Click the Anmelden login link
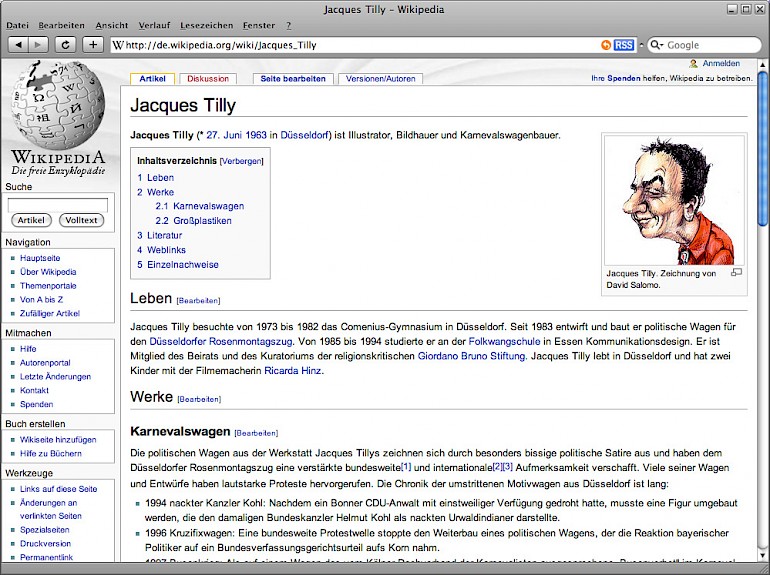 point(721,63)
